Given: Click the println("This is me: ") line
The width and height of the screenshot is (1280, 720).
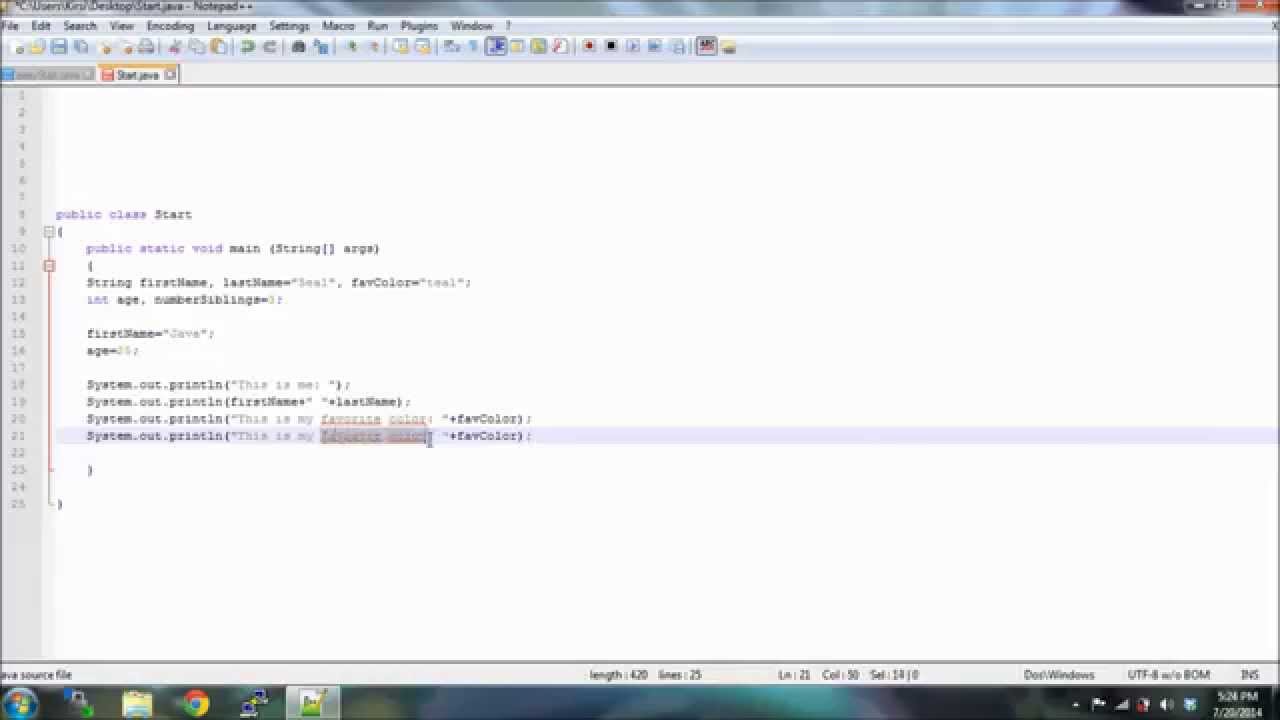Looking at the screenshot, I should point(218,385).
